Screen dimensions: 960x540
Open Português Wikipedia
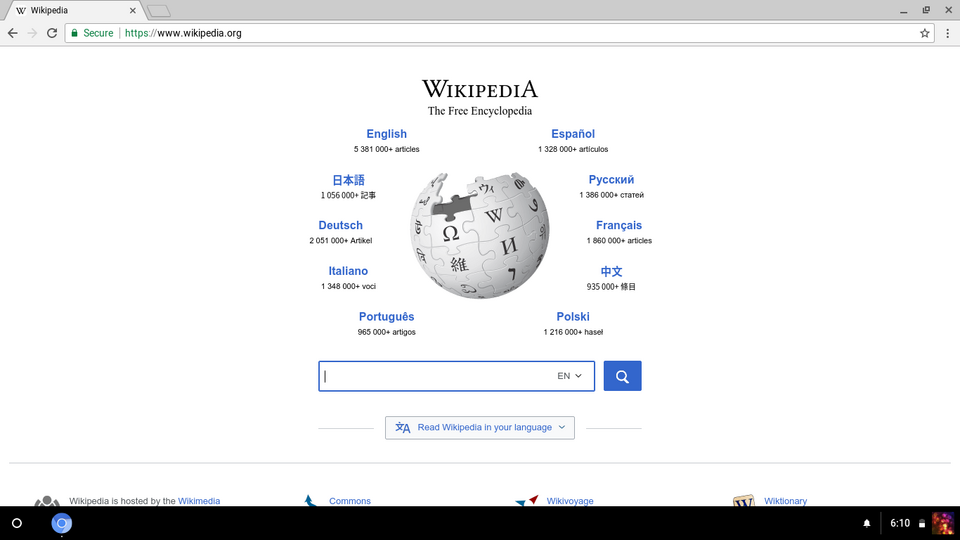point(386,317)
